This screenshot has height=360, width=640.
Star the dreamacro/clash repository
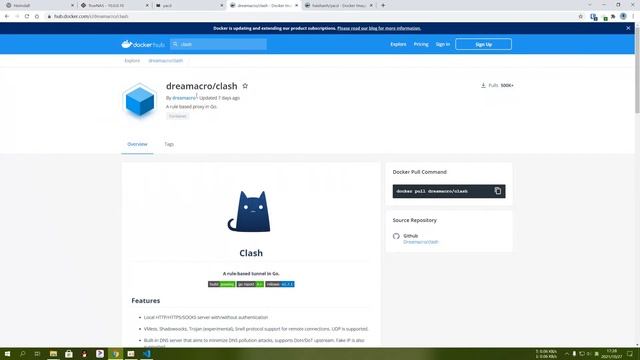pyautogui.click(x=245, y=86)
